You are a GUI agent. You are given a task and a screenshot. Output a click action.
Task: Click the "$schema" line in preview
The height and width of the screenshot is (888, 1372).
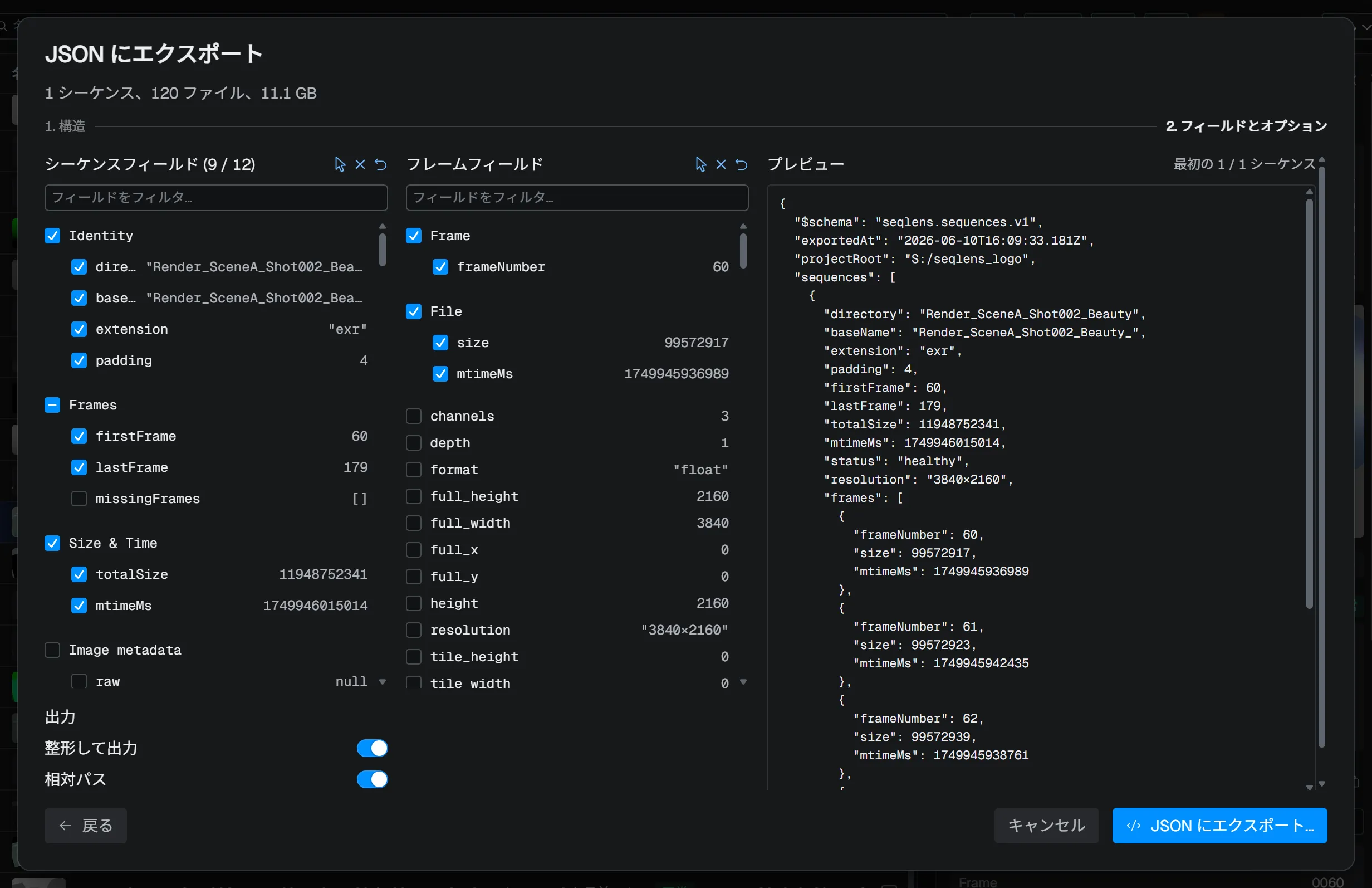point(919,222)
